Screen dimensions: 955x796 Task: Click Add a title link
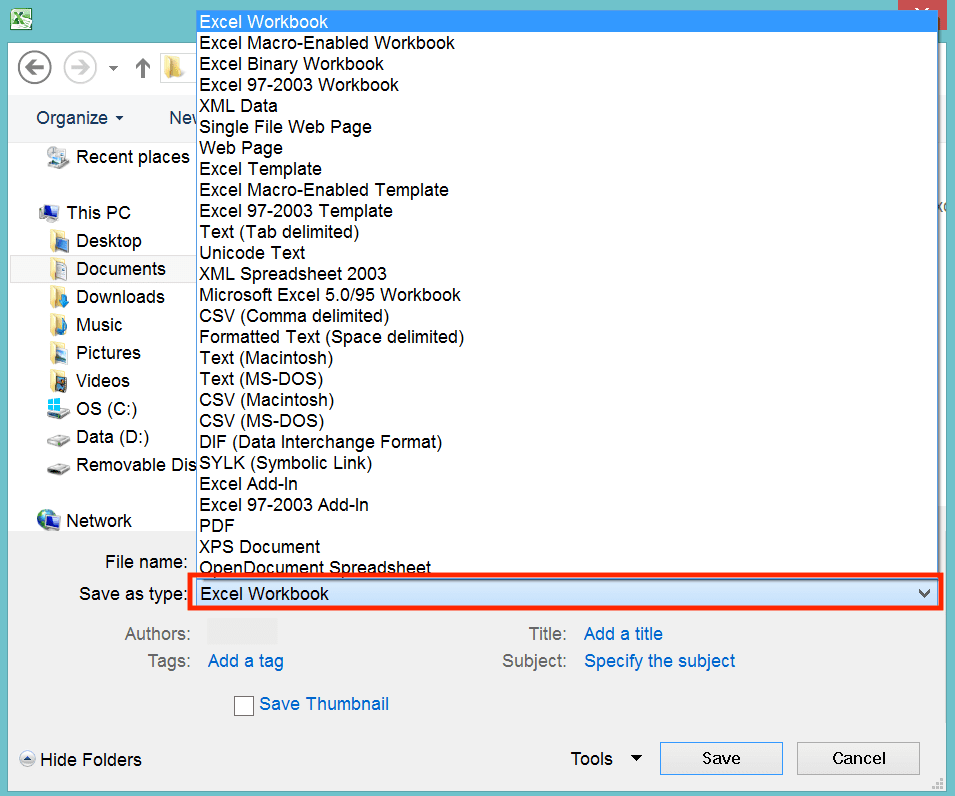coord(623,634)
